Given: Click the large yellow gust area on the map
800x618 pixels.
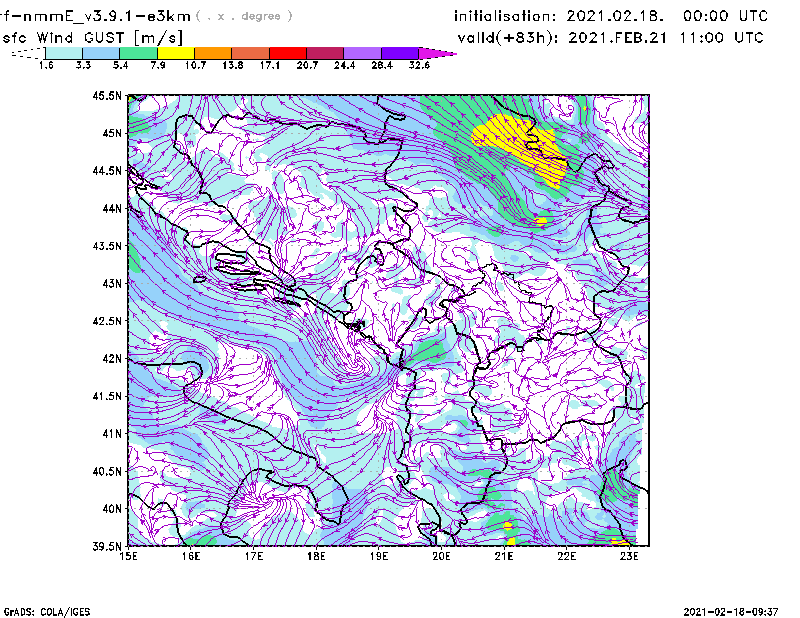Looking at the screenshot, I should pyautogui.click(x=520, y=145).
